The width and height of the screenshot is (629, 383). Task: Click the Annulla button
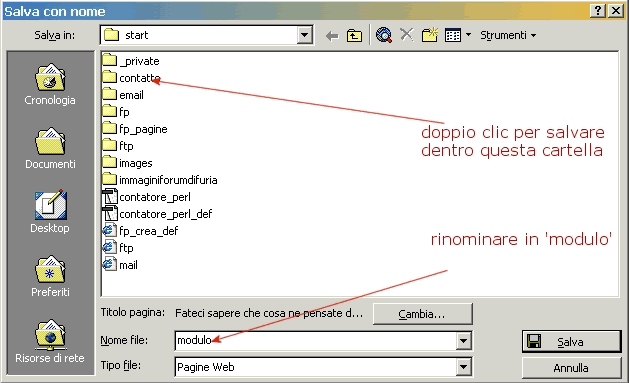571,368
